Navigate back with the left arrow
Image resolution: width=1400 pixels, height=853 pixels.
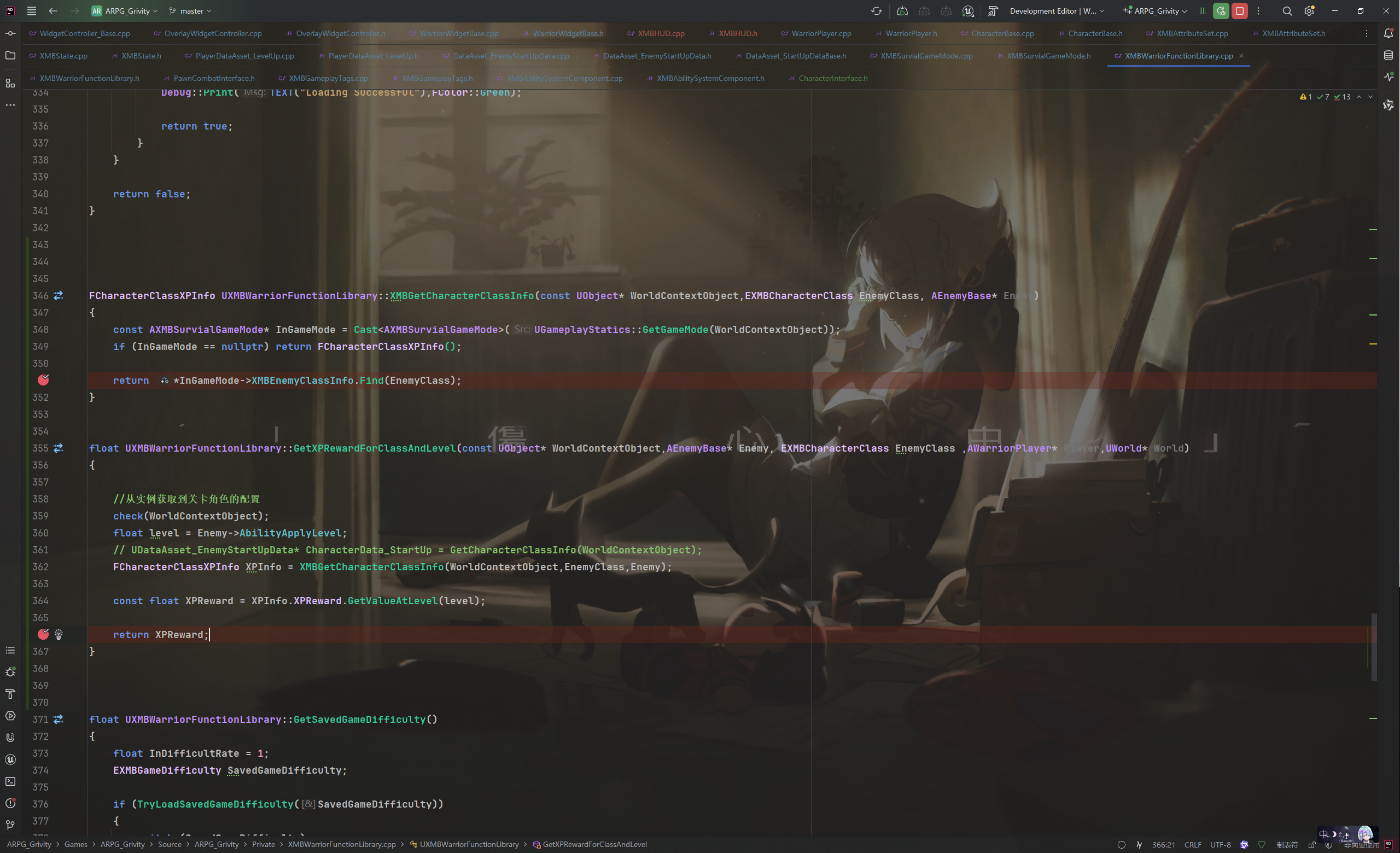pos(53,11)
